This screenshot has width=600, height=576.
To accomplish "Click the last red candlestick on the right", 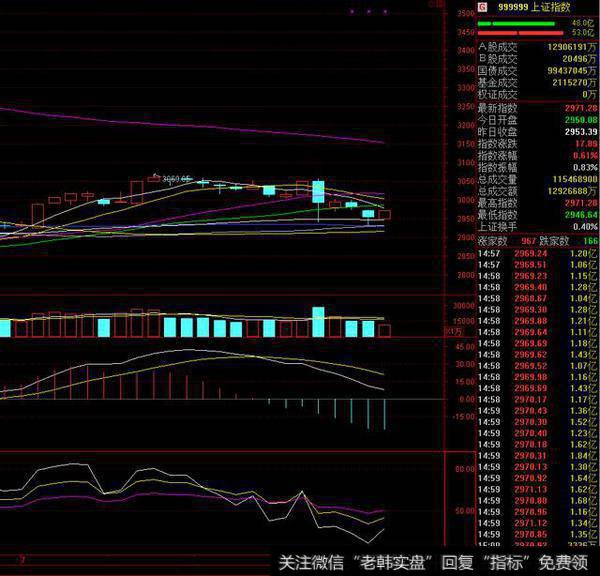I will click(384, 213).
